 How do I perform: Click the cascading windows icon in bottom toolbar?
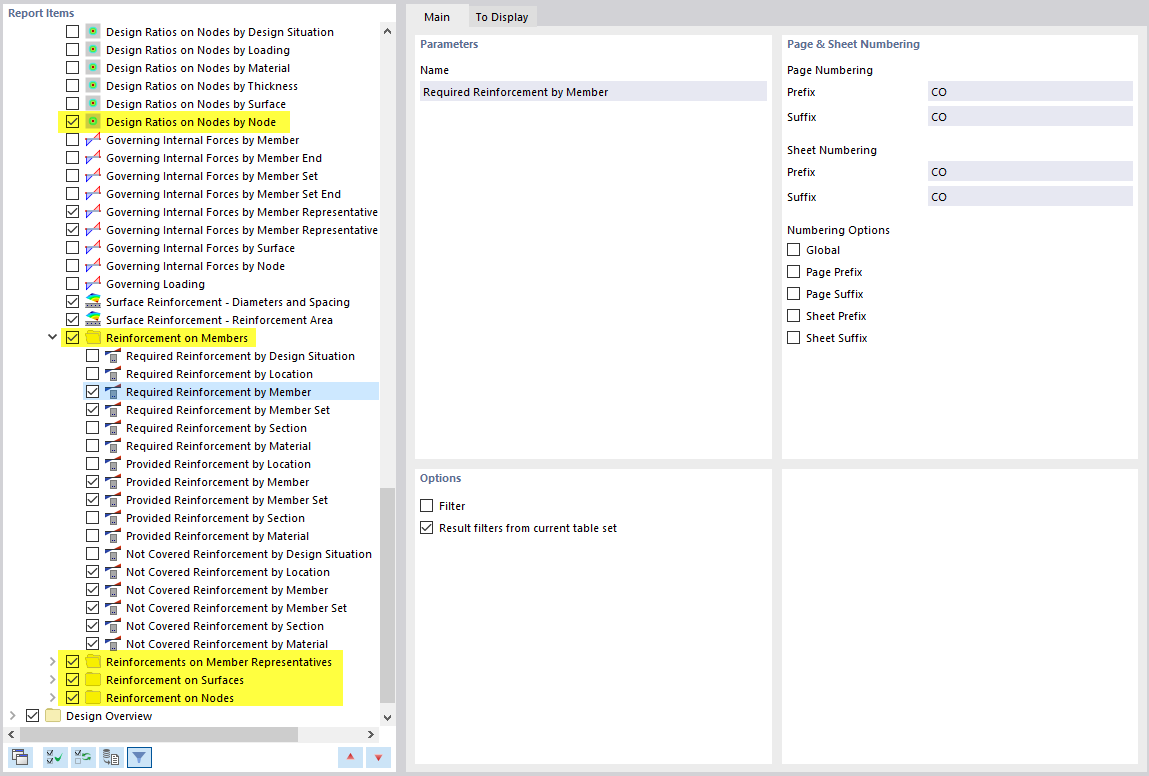[21, 757]
